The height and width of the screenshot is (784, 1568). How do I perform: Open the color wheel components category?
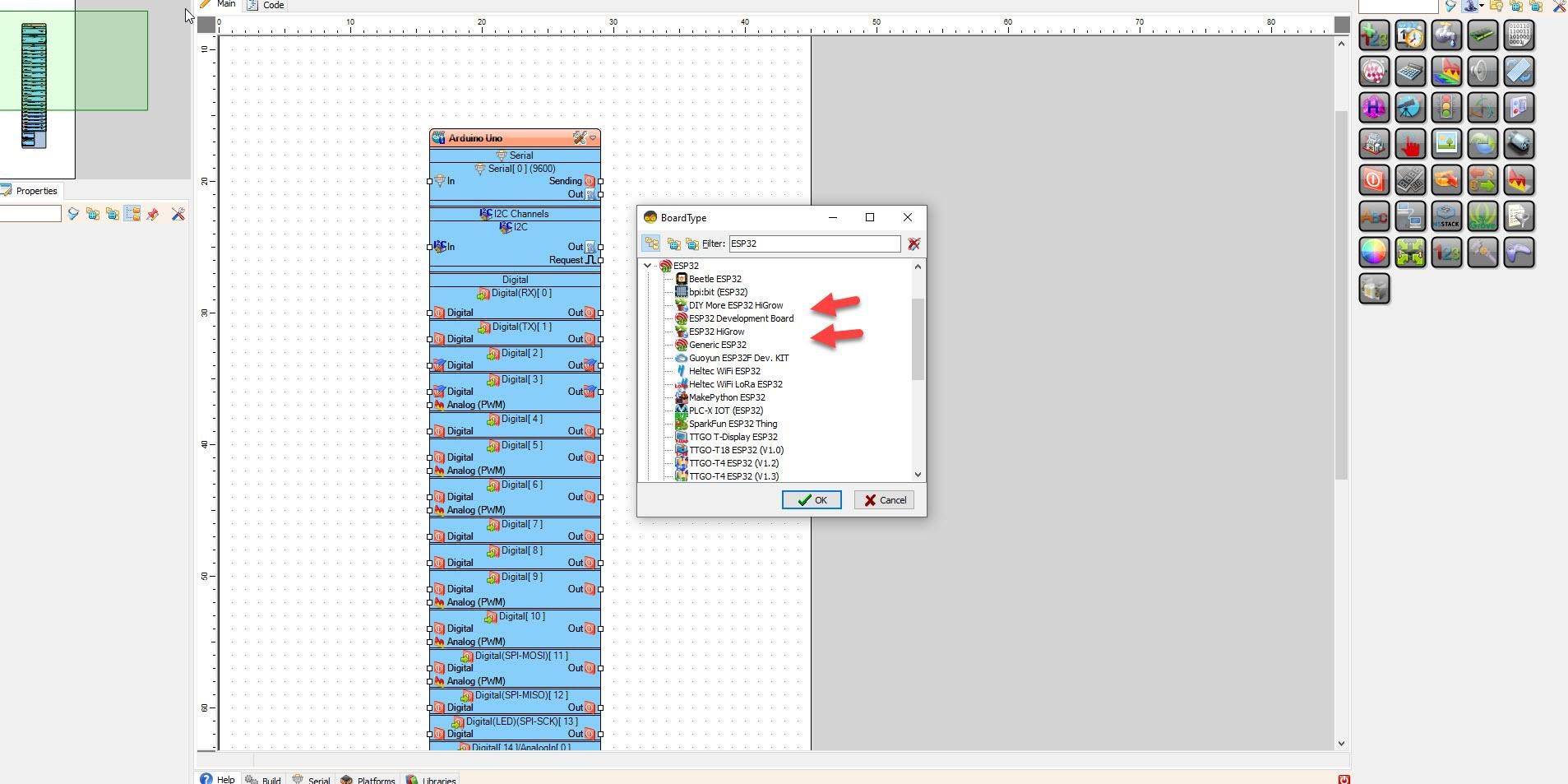point(1374,253)
